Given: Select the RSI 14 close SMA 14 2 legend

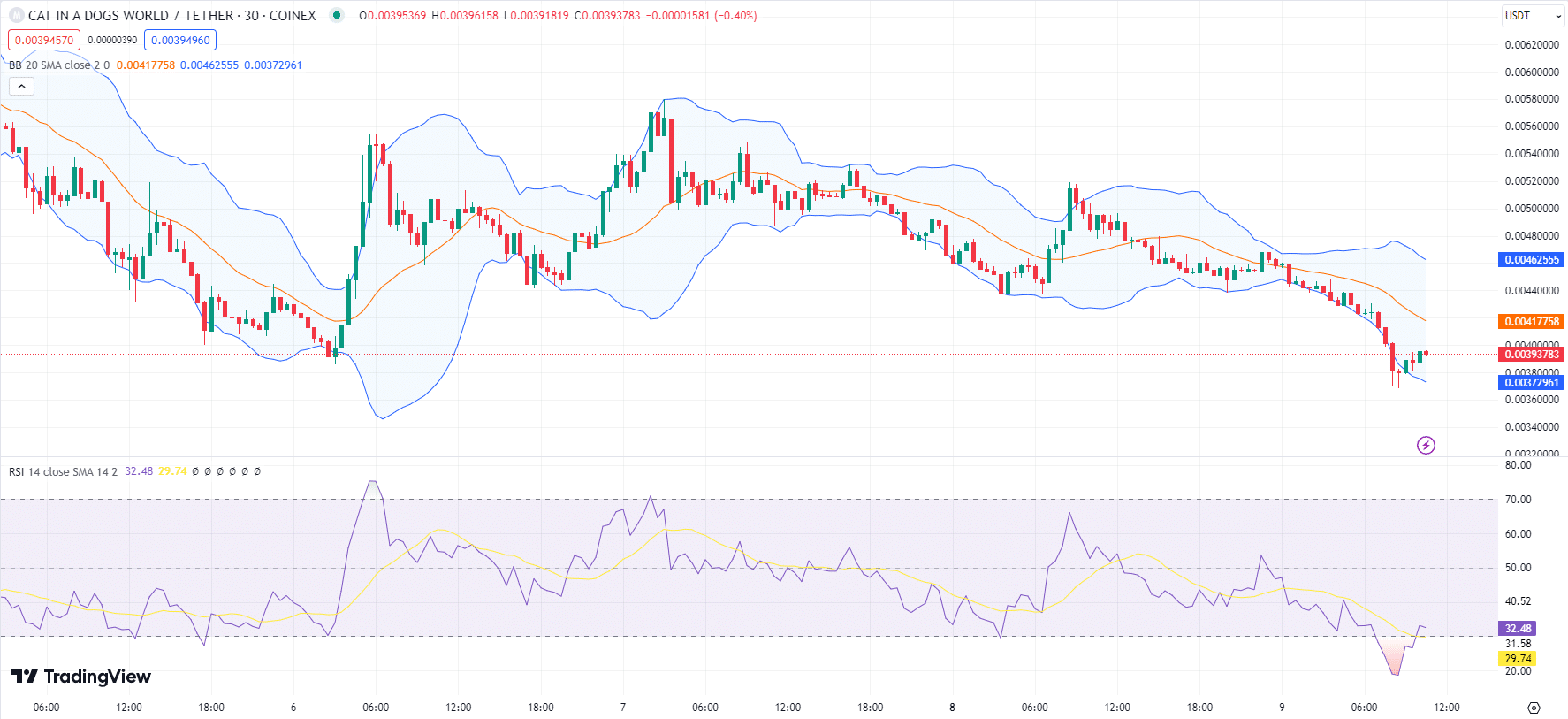Looking at the screenshot, I should pos(63,471).
